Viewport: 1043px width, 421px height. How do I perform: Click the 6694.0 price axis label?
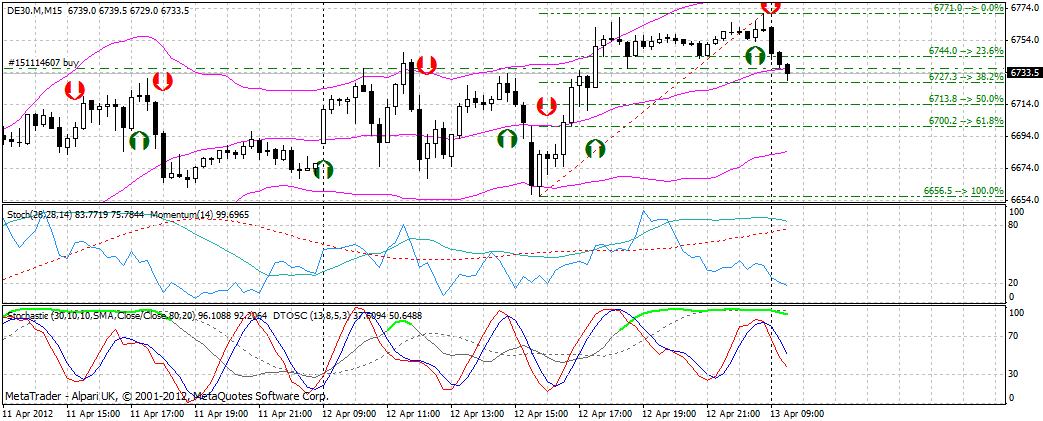1024,136
